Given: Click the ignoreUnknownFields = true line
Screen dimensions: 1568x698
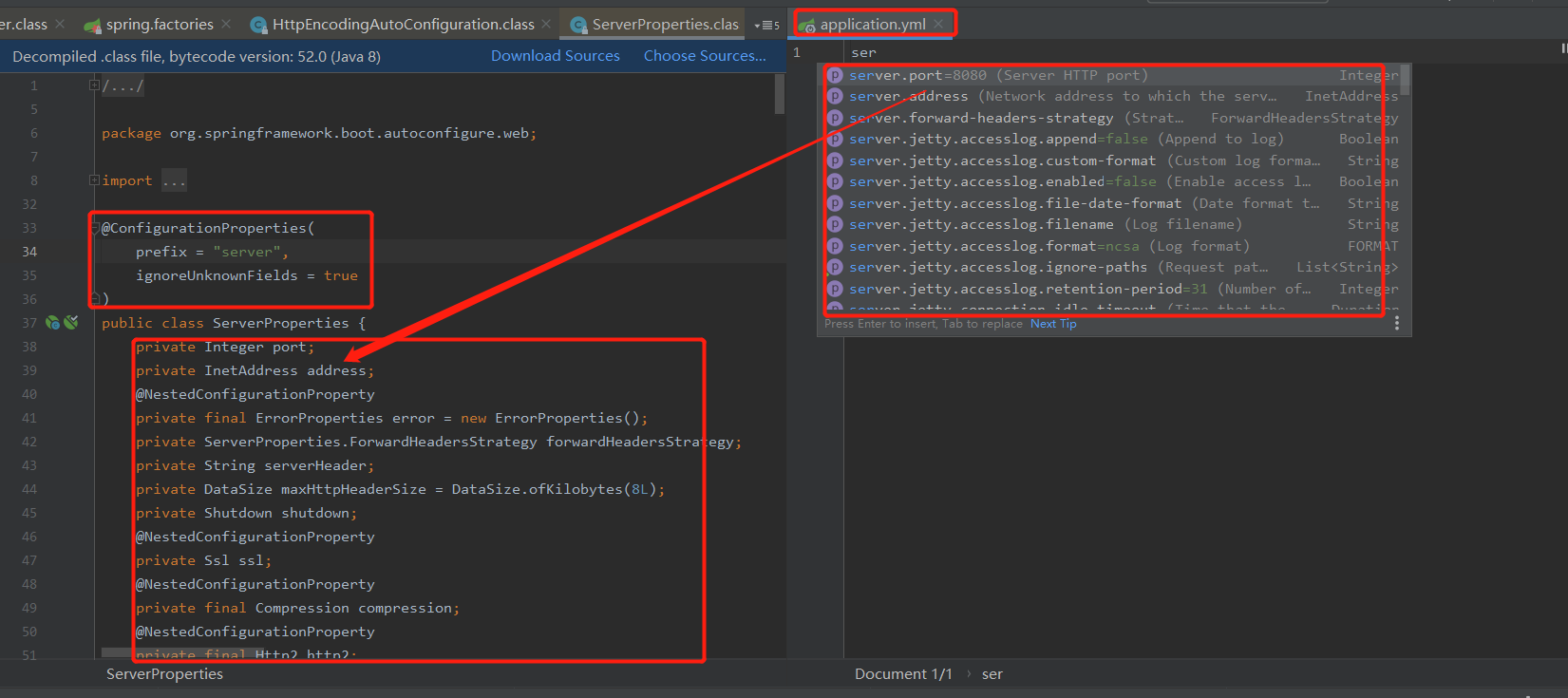Looking at the screenshot, I should pos(247,275).
